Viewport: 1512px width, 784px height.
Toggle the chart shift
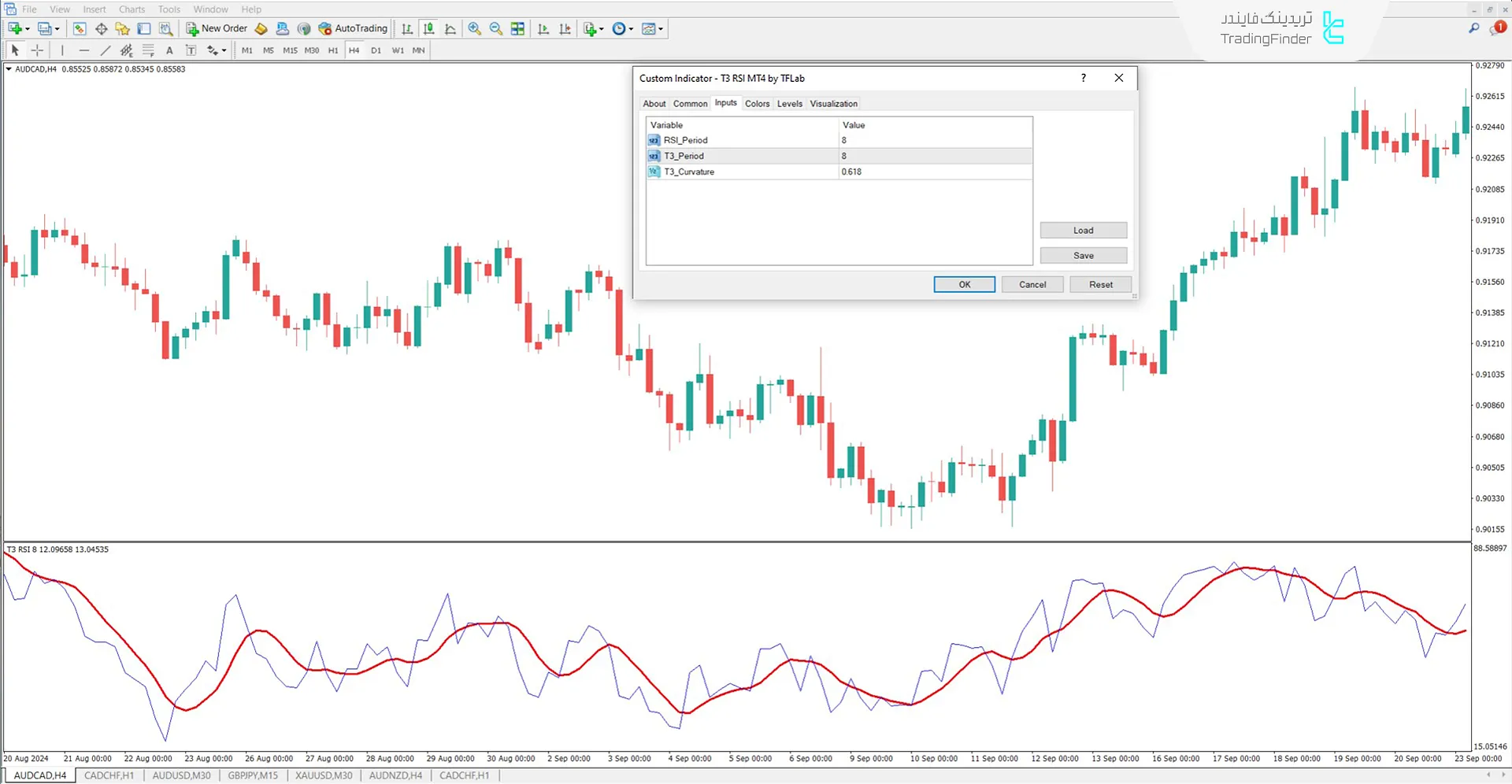coord(565,28)
